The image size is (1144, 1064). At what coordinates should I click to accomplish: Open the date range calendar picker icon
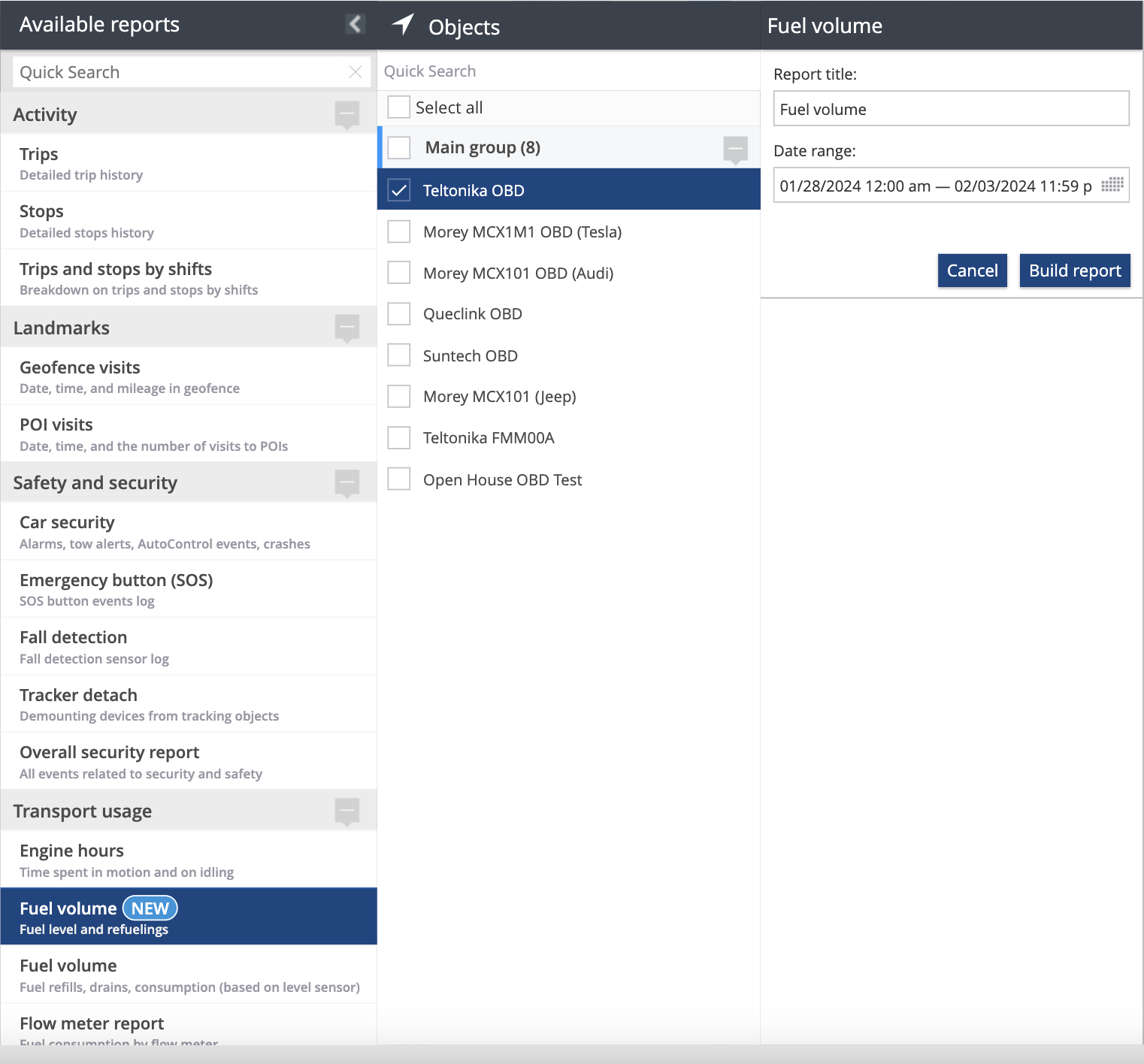point(1112,185)
